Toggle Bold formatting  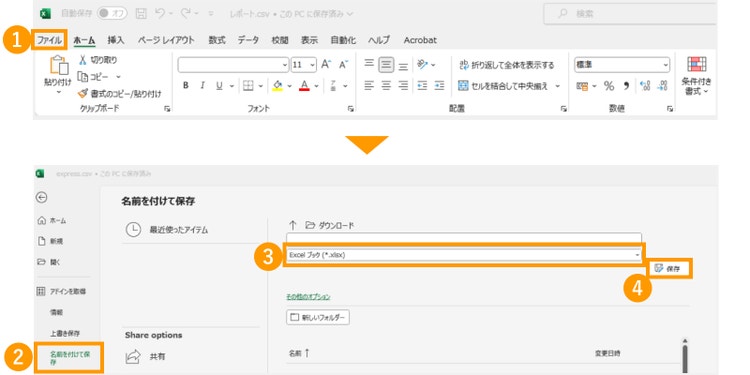186,86
